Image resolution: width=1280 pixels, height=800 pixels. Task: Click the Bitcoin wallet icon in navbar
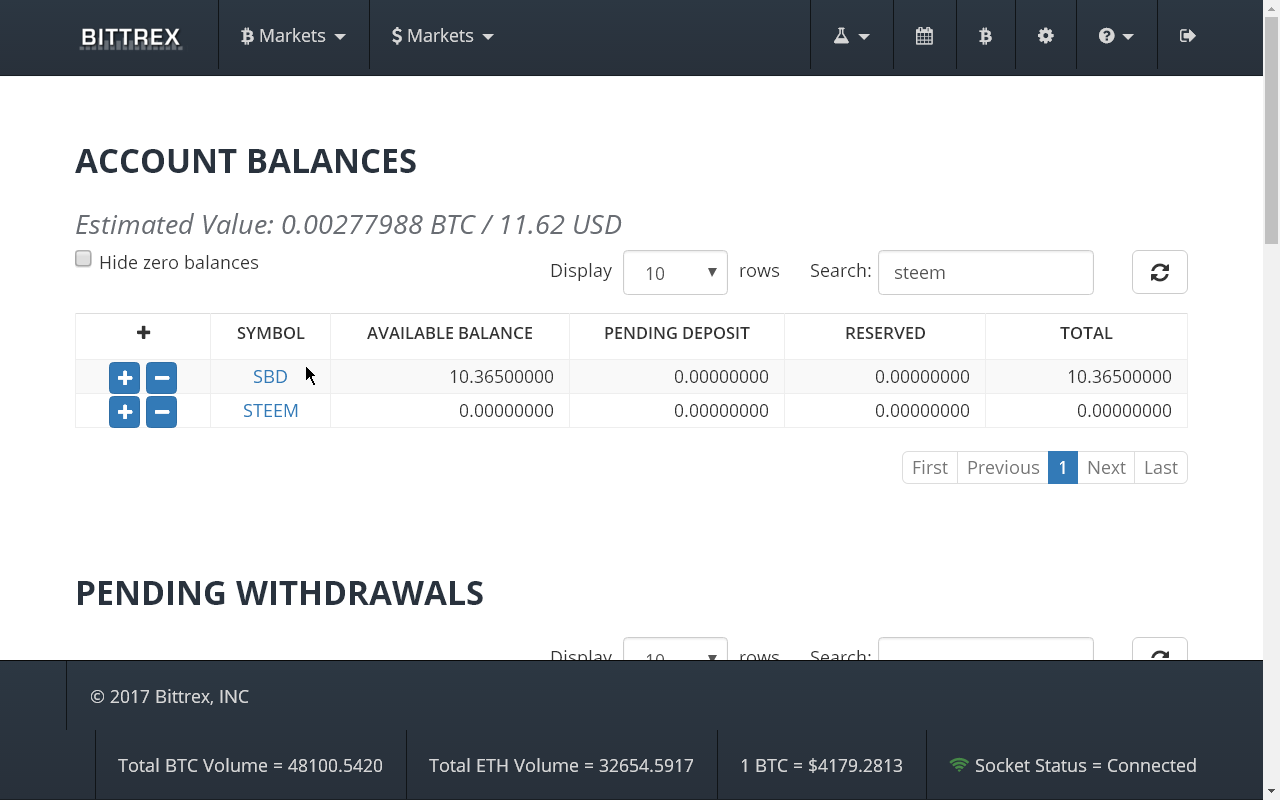pyautogui.click(x=985, y=36)
